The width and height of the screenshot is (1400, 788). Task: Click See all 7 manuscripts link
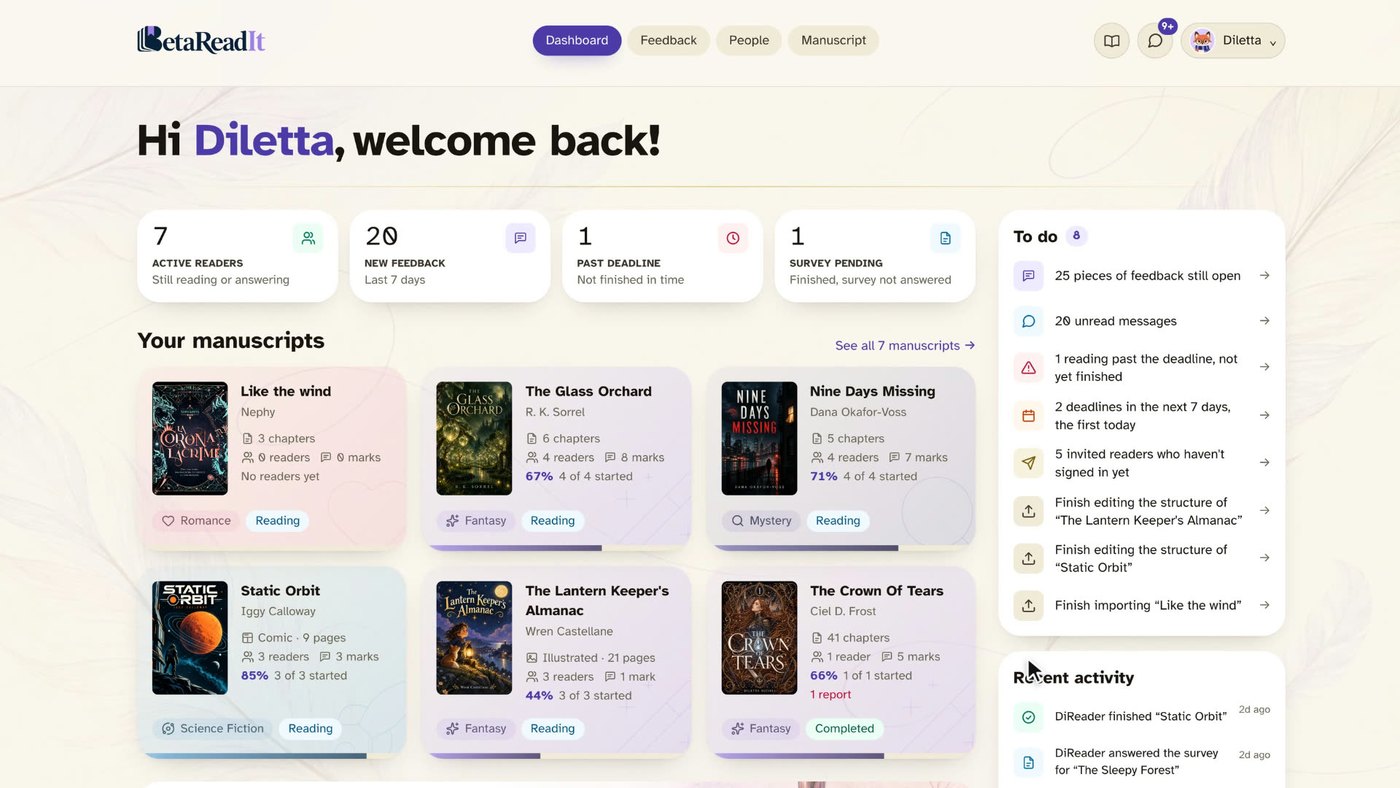click(905, 345)
